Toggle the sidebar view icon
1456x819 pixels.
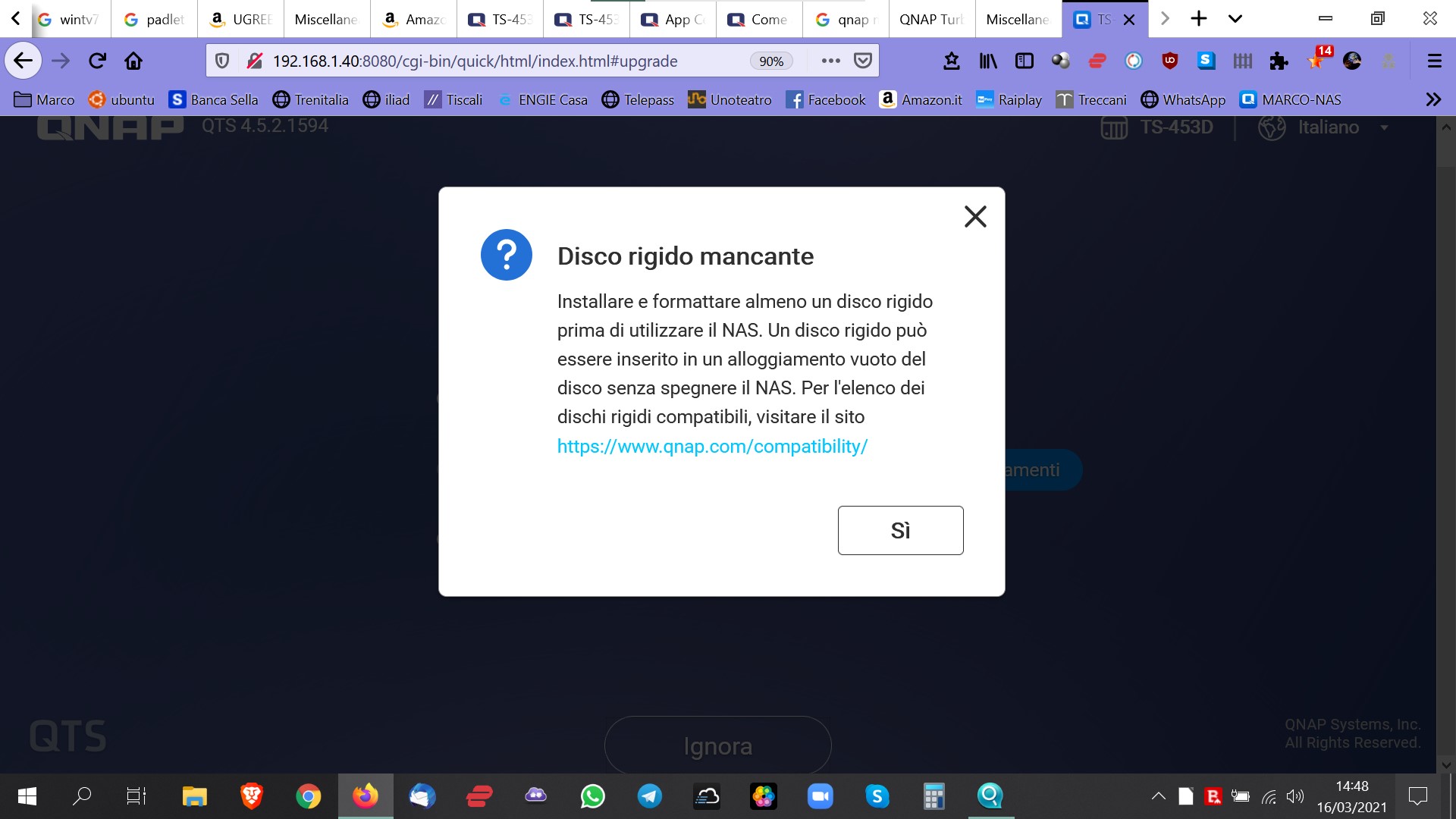1024,61
